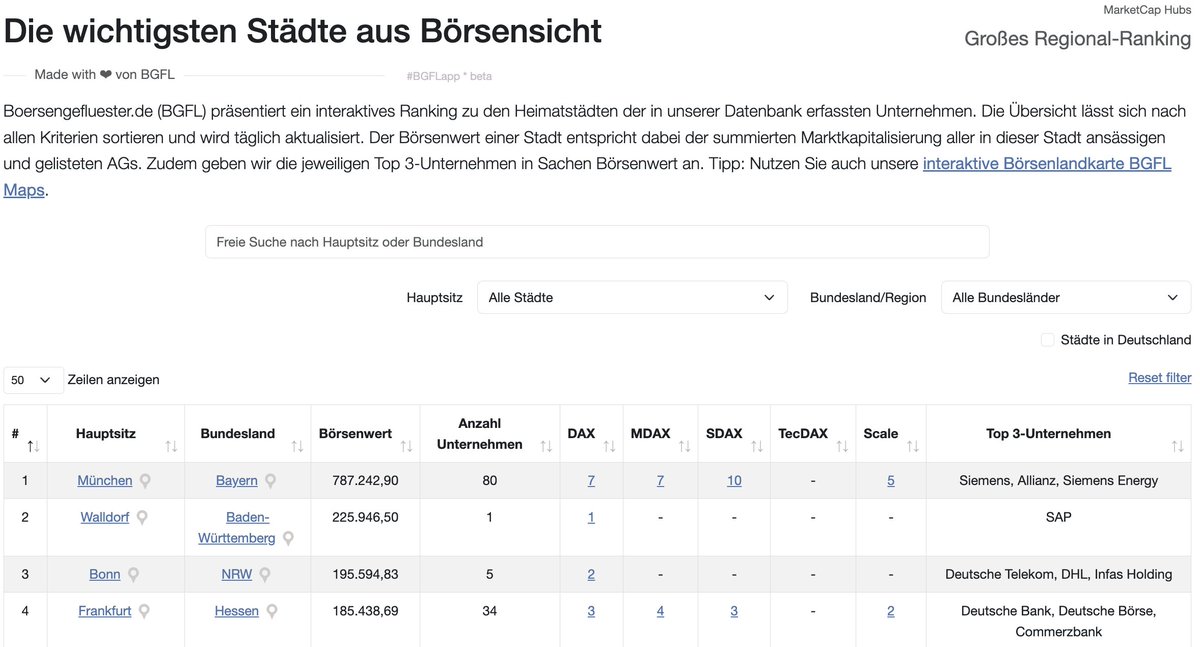This screenshot has width=1200, height=647.
Task: Open München's SDAX count link 10
Action: (734, 481)
